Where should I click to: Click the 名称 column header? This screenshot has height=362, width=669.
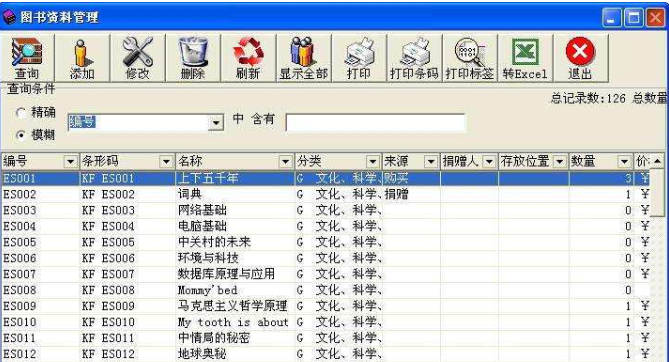(235, 162)
